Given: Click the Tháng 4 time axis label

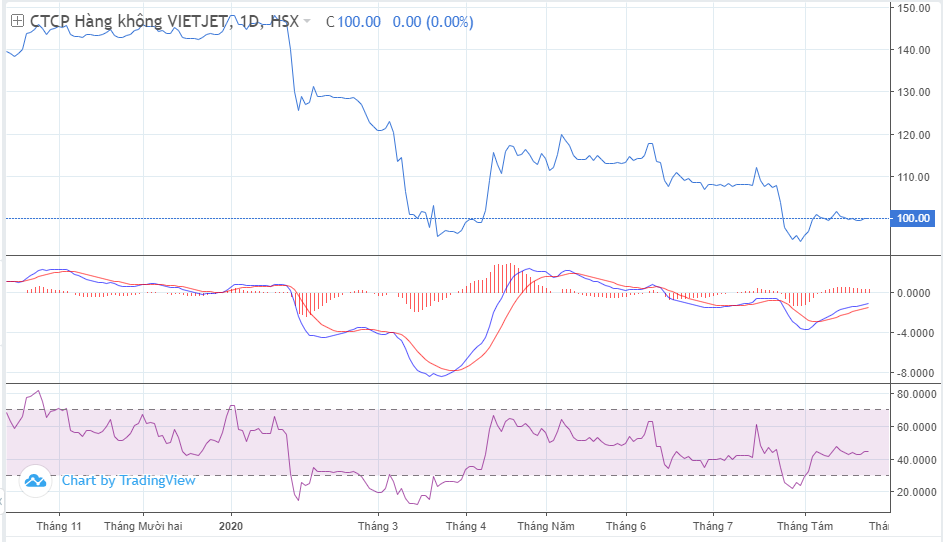Looking at the screenshot, I should pyautogui.click(x=466, y=526).
